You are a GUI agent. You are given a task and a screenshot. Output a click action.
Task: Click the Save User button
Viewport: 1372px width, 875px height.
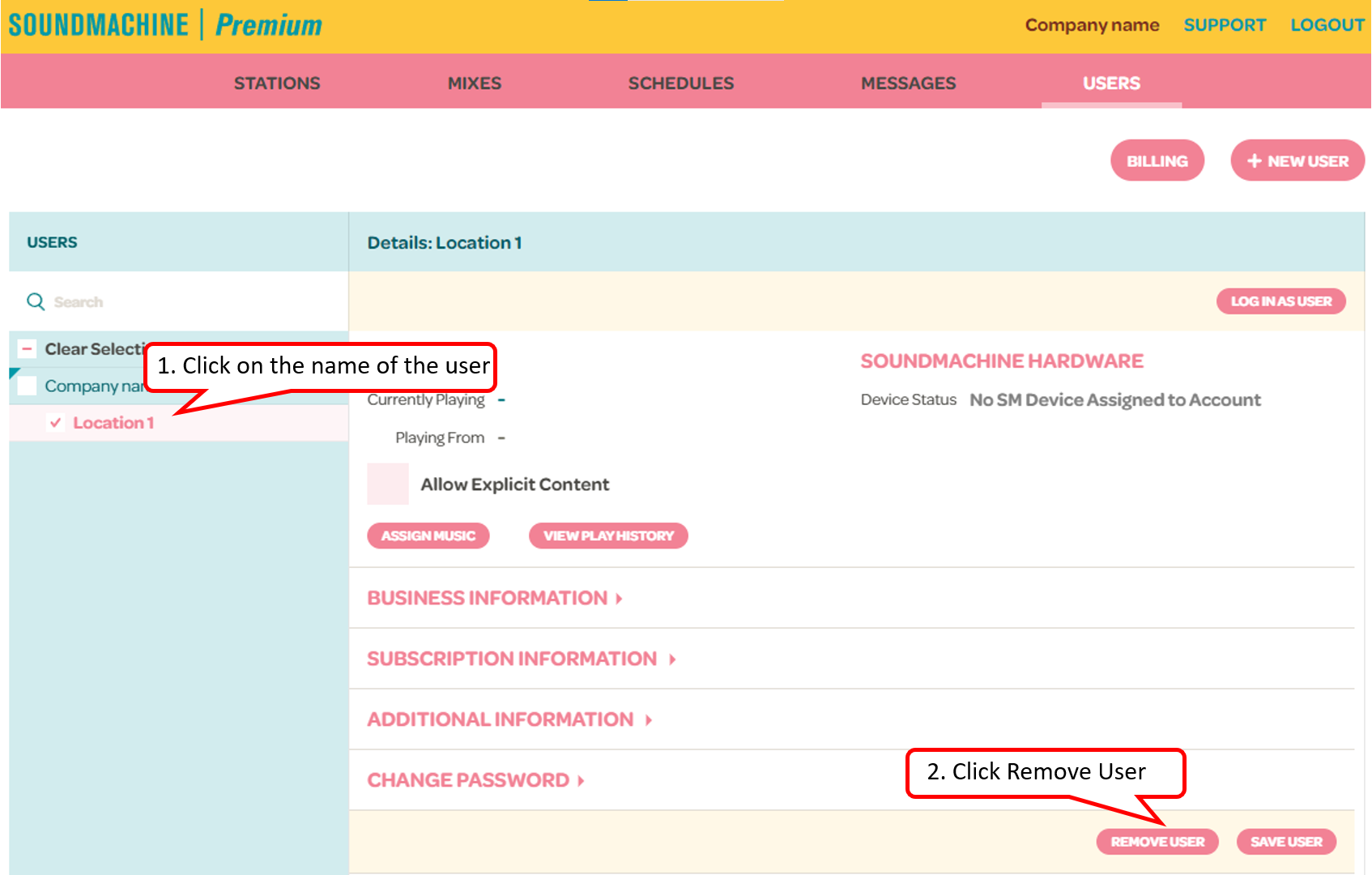(x=1286, y=842)
